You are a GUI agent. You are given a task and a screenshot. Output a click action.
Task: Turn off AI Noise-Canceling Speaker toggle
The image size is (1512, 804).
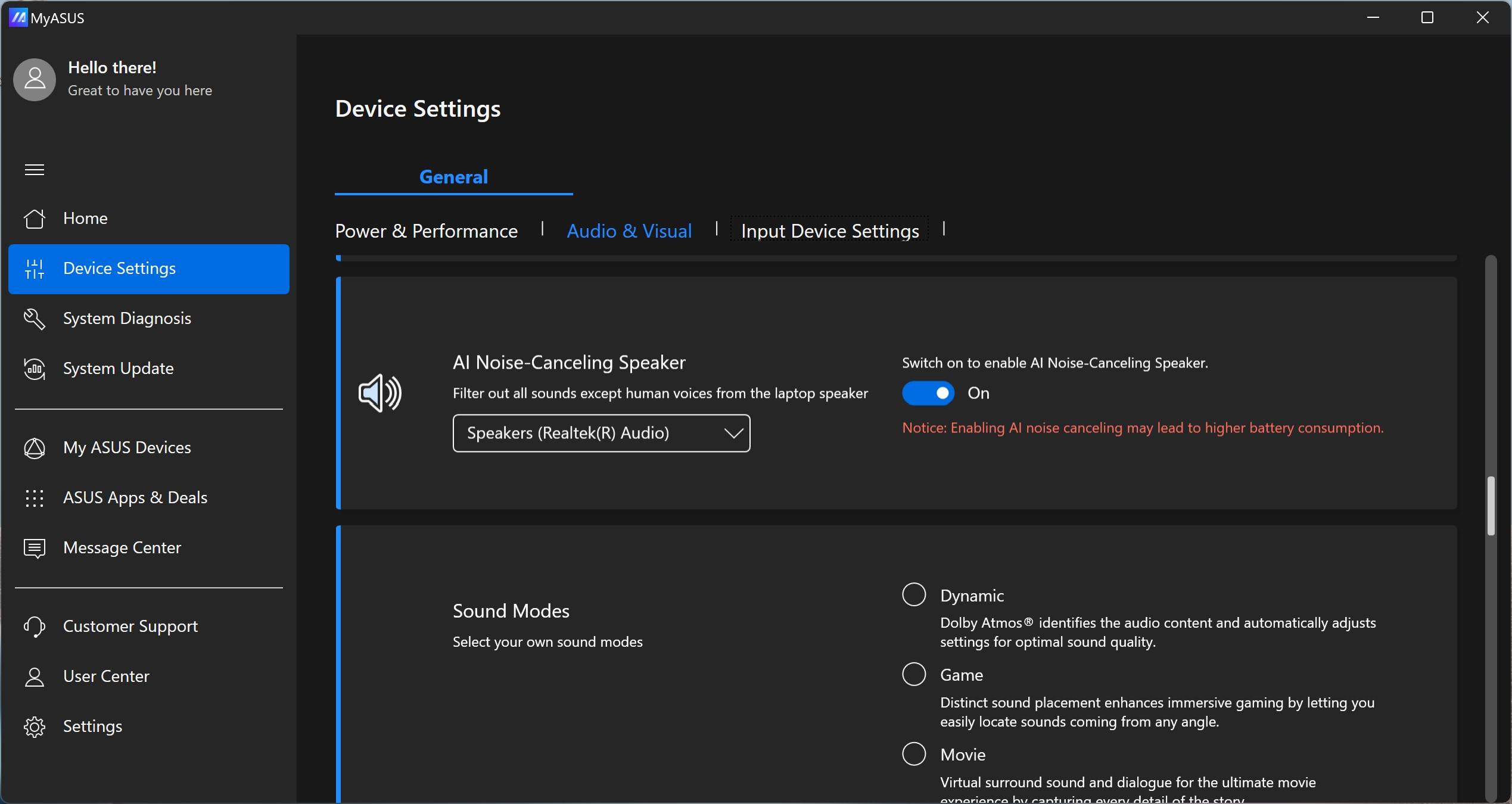pyautogui.click(x=928, y=393)
